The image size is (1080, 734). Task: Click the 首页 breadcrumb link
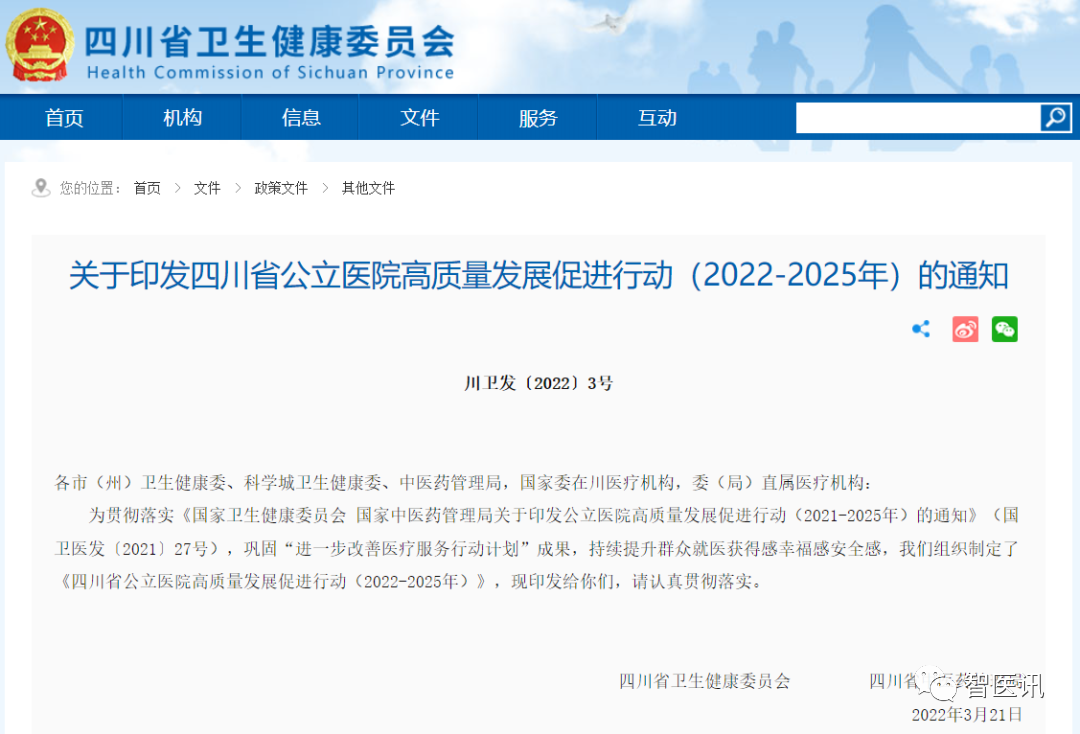[147, 188]
